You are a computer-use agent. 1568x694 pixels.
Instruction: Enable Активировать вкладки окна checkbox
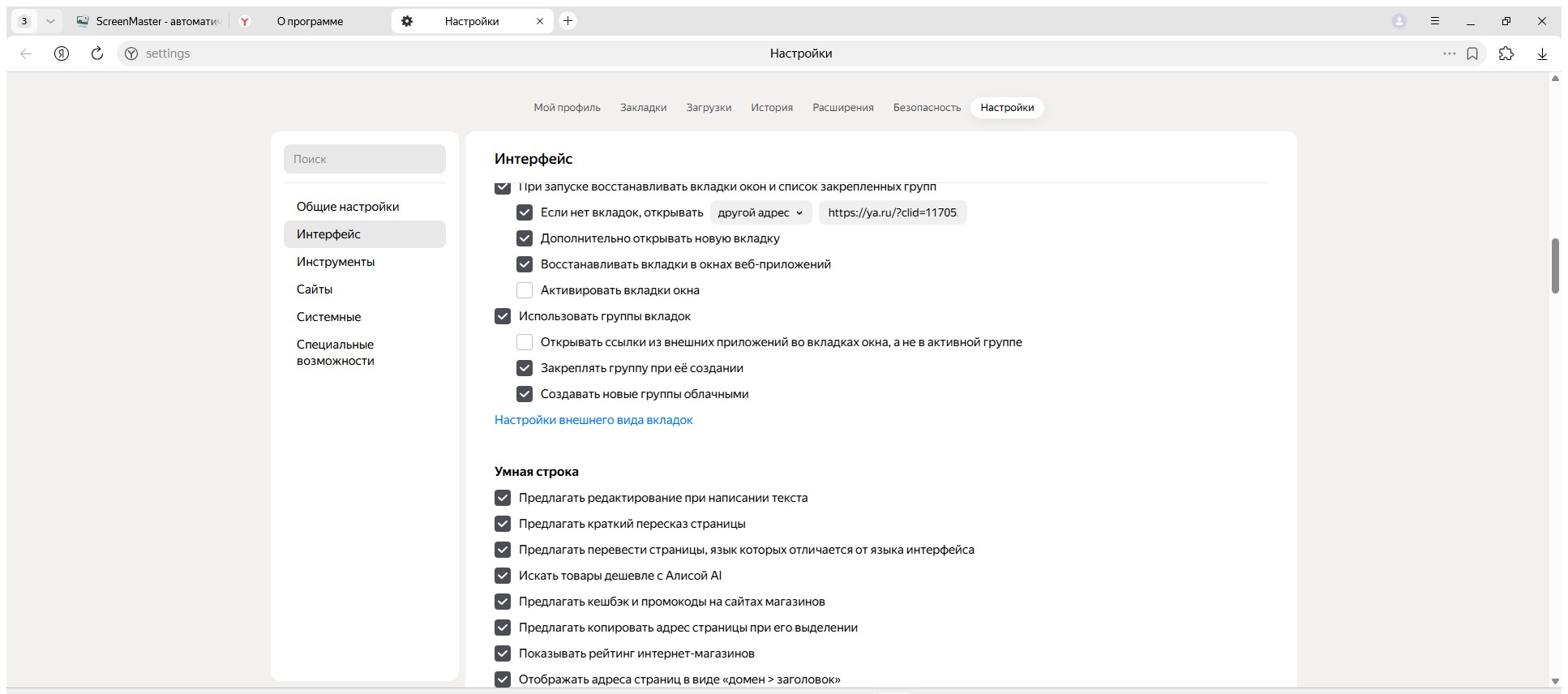click(x=525, y=290)
